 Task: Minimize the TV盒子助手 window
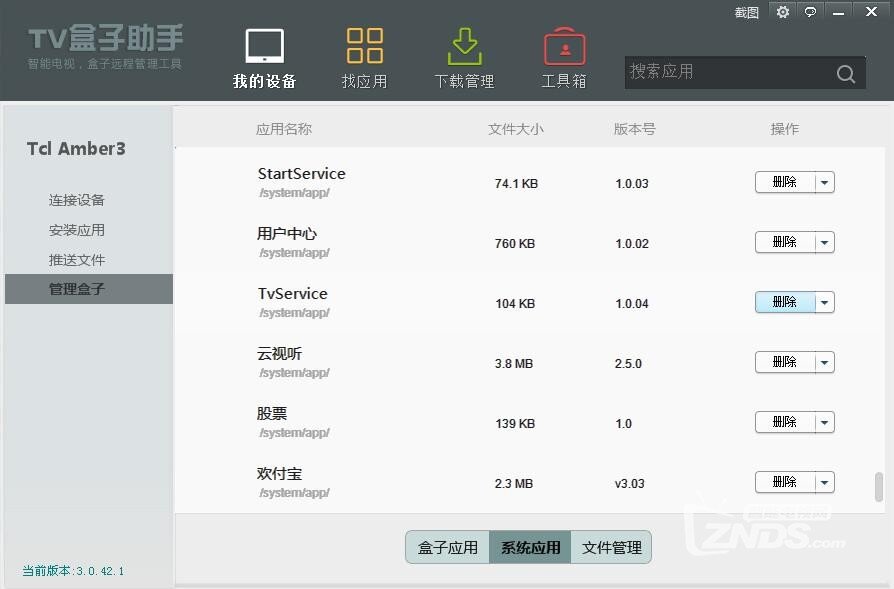coord(838,12)
